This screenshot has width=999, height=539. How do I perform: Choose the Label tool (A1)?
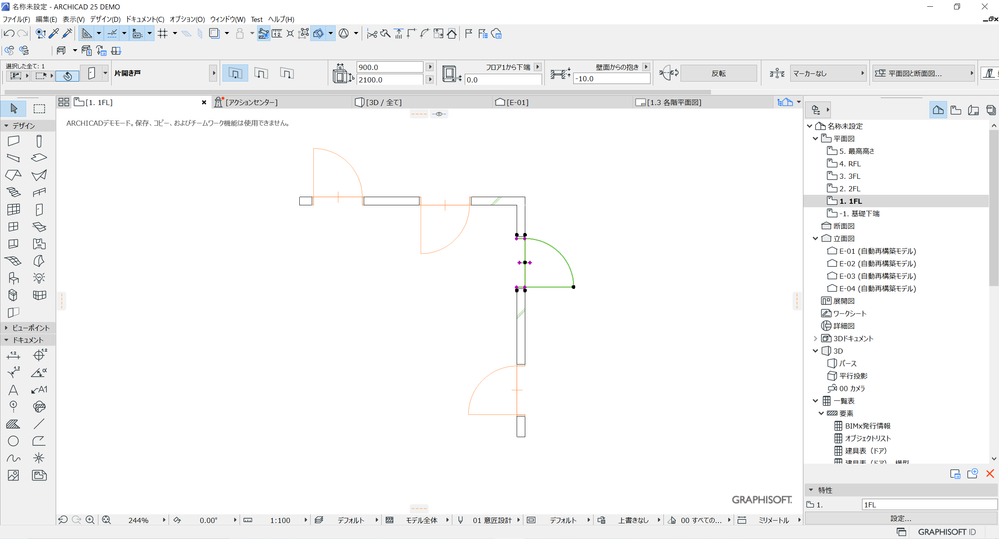pyautogui.click(x=39, y=390)
